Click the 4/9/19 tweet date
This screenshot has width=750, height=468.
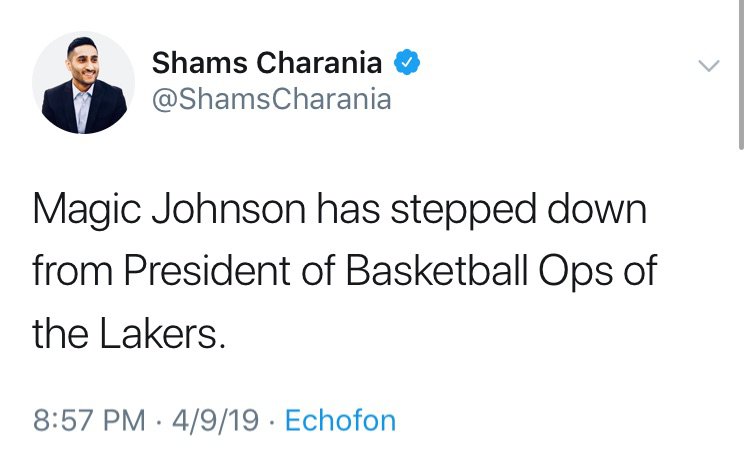click(215, 421)
